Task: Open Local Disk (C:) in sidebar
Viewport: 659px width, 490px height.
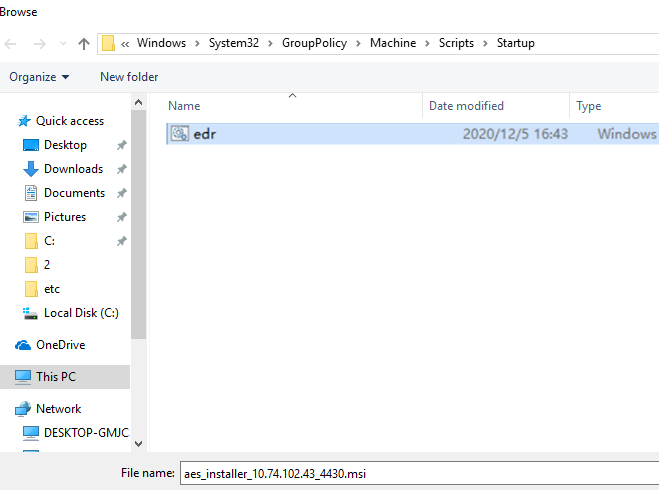Action: coord(81,313)
